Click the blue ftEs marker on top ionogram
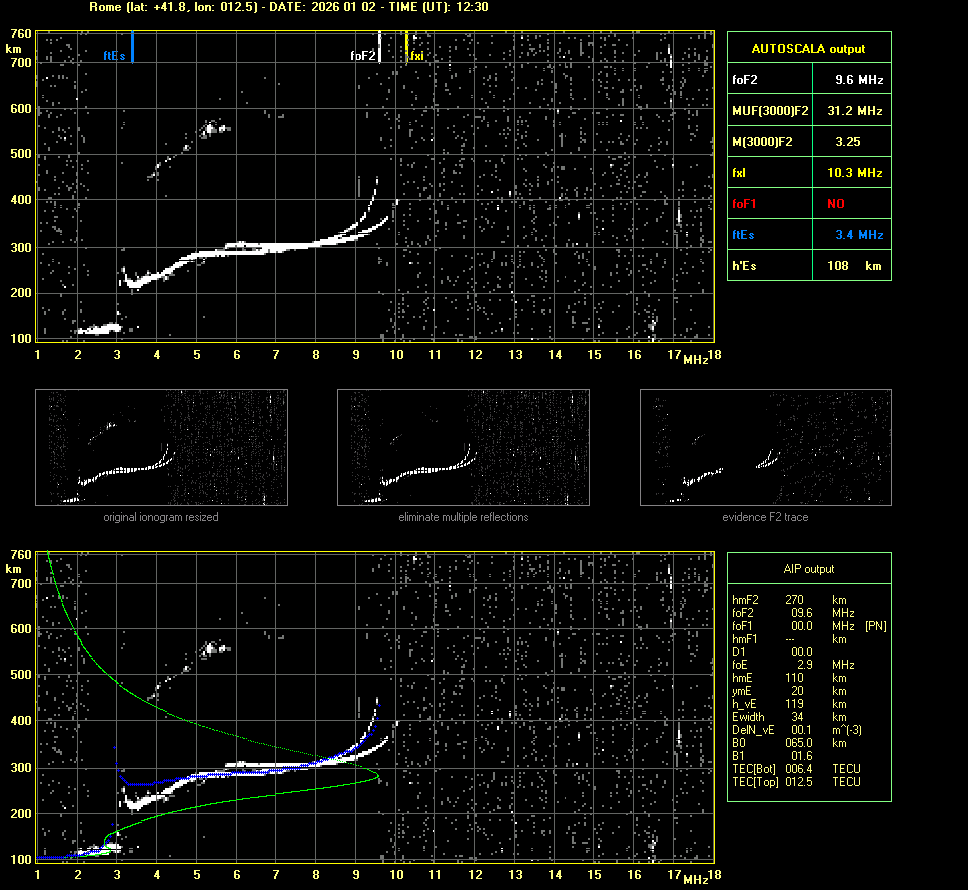Screen dimensions: 968x890 (x=132, y=47)
